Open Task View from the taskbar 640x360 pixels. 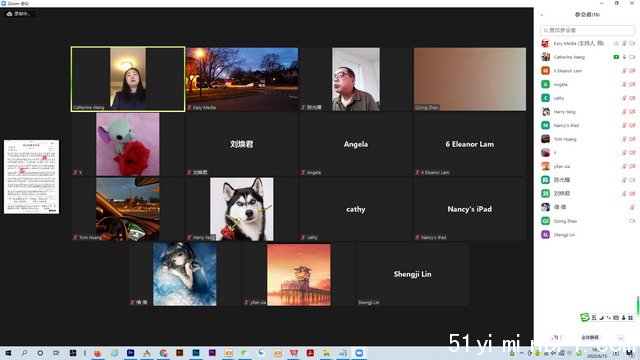56,353
